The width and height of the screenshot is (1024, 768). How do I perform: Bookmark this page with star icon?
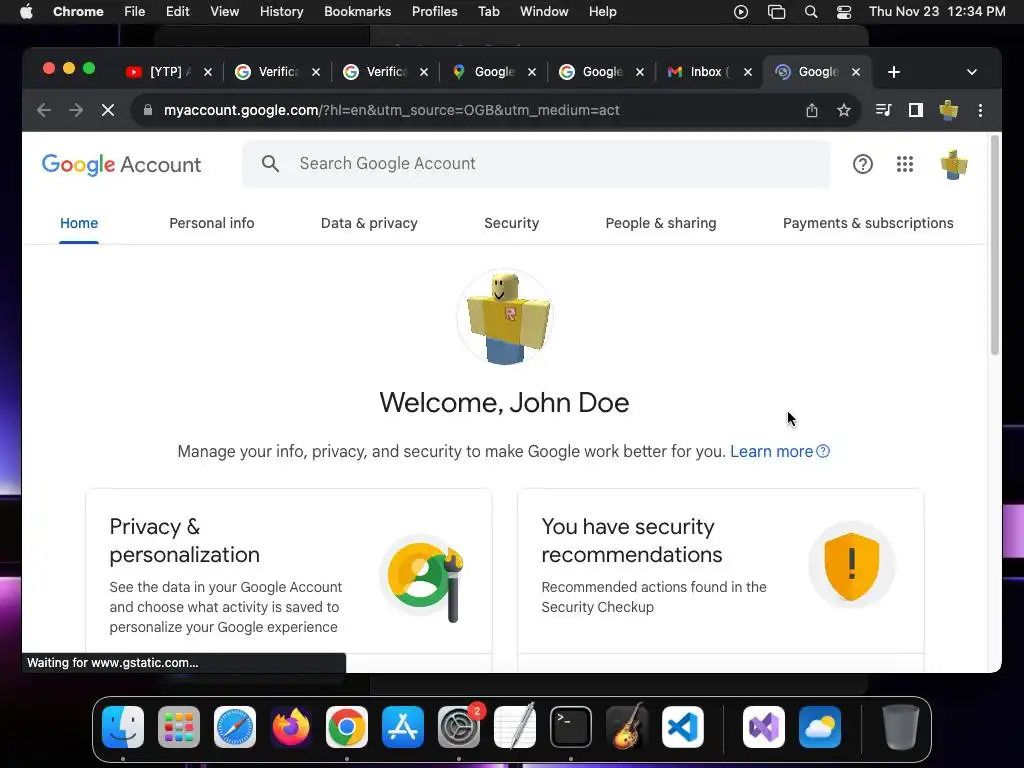[844, 110]
